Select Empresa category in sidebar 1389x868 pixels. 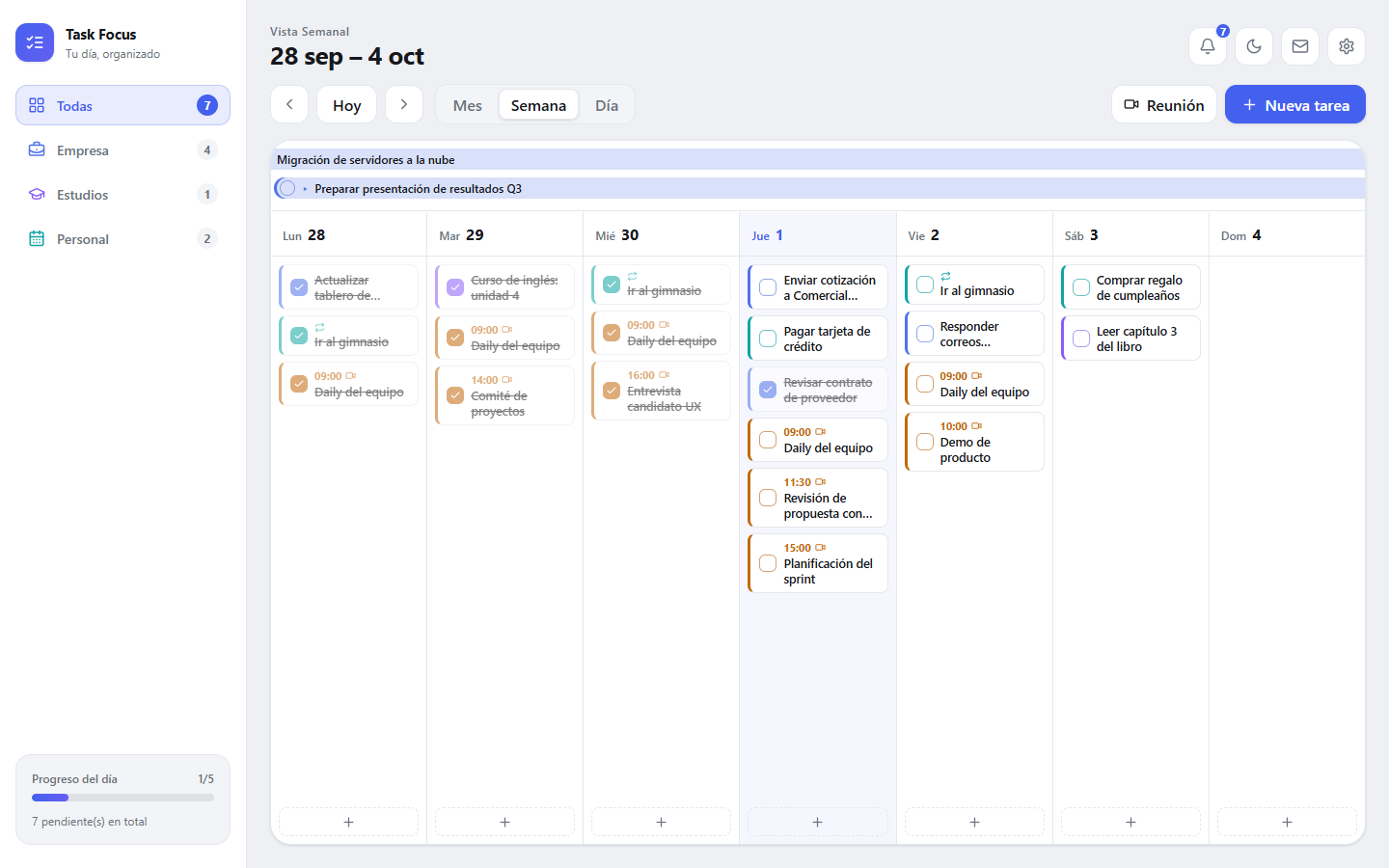123,149
